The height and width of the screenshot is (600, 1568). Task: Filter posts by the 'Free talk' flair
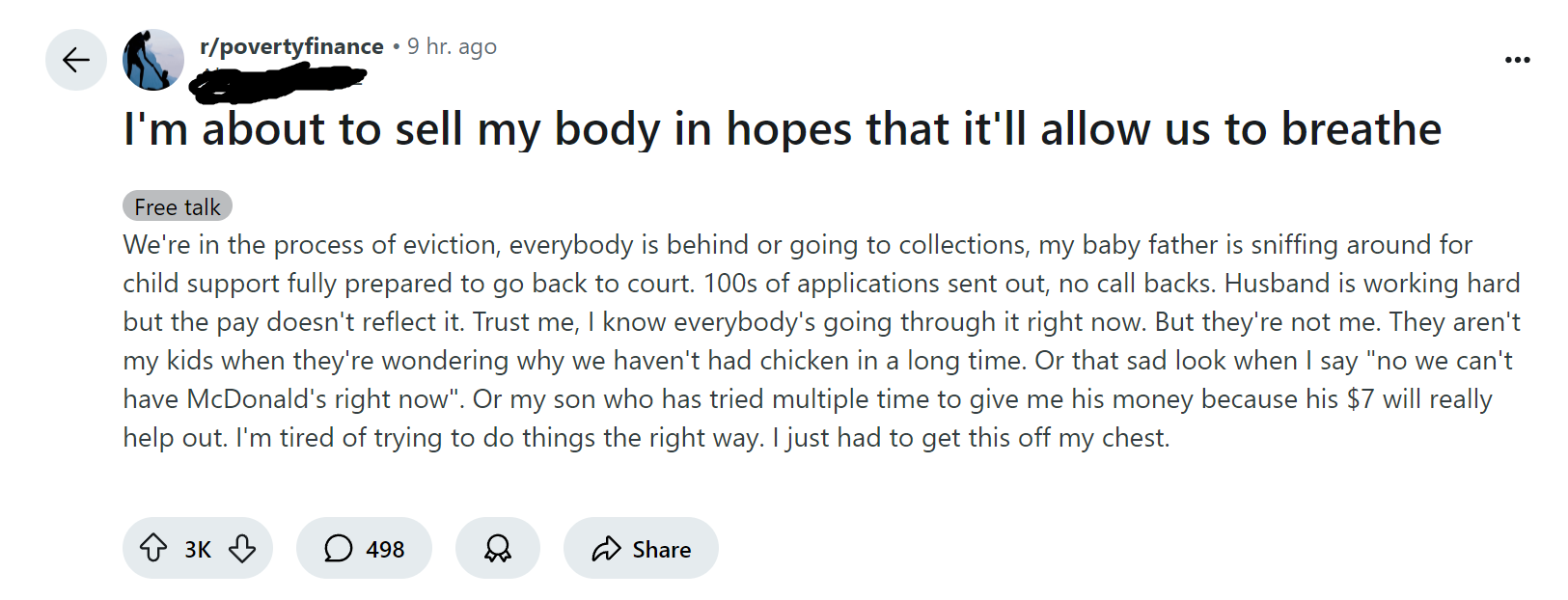coord(178,206)
